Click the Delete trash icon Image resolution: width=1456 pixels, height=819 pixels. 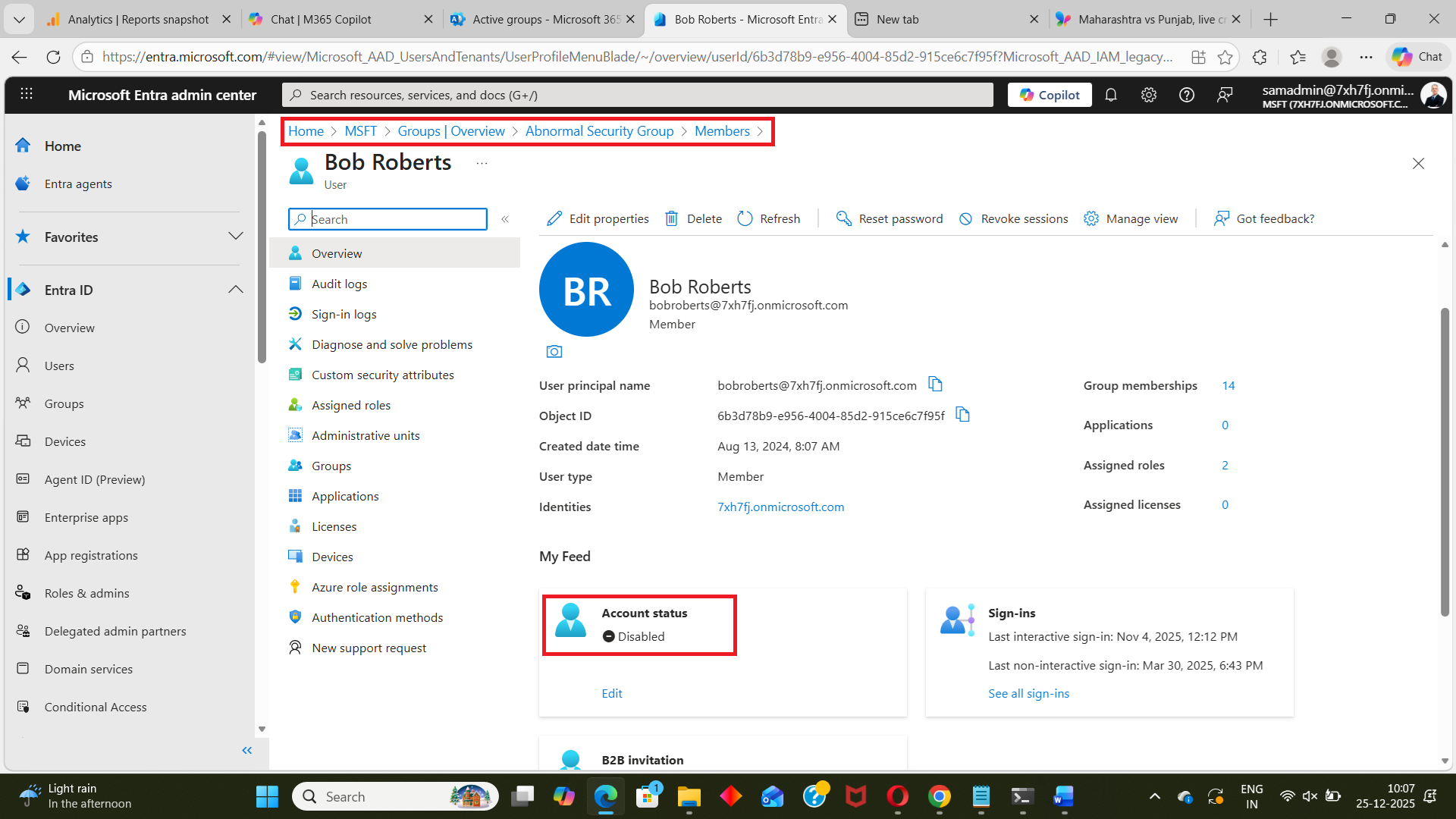[671, 218]
